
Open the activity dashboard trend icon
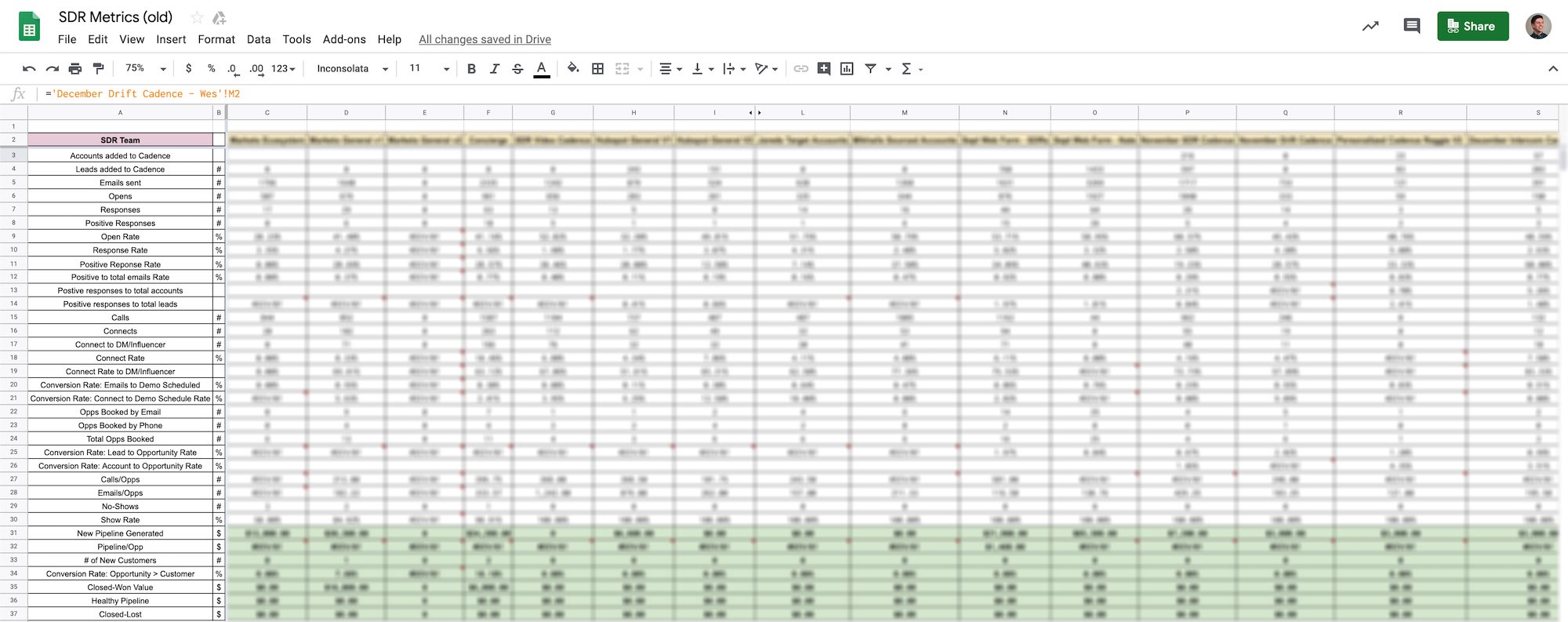pyautogui.click(x=1370, y=26)
